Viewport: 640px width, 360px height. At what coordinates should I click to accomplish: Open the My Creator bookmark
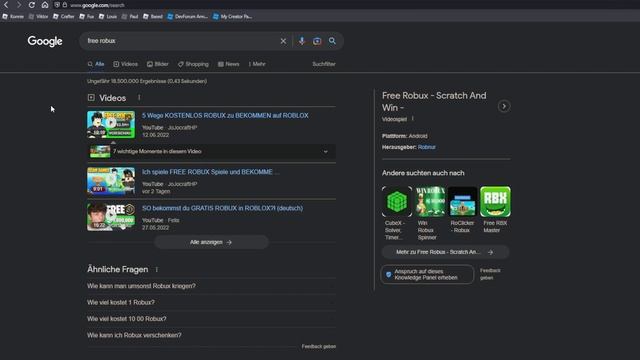(233, 17)
